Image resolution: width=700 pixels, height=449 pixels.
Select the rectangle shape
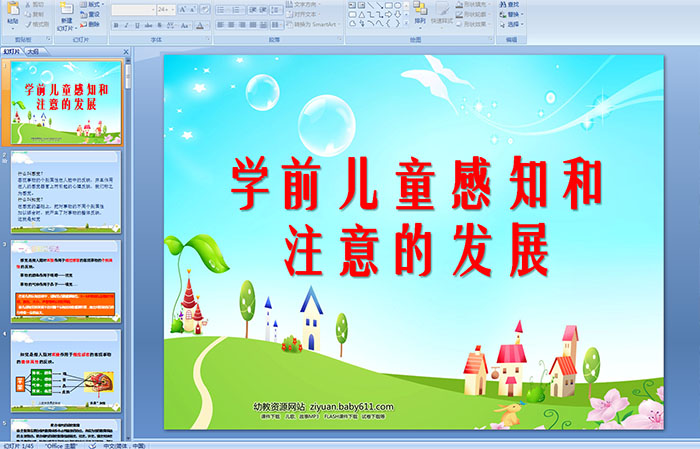coord(389,5)
